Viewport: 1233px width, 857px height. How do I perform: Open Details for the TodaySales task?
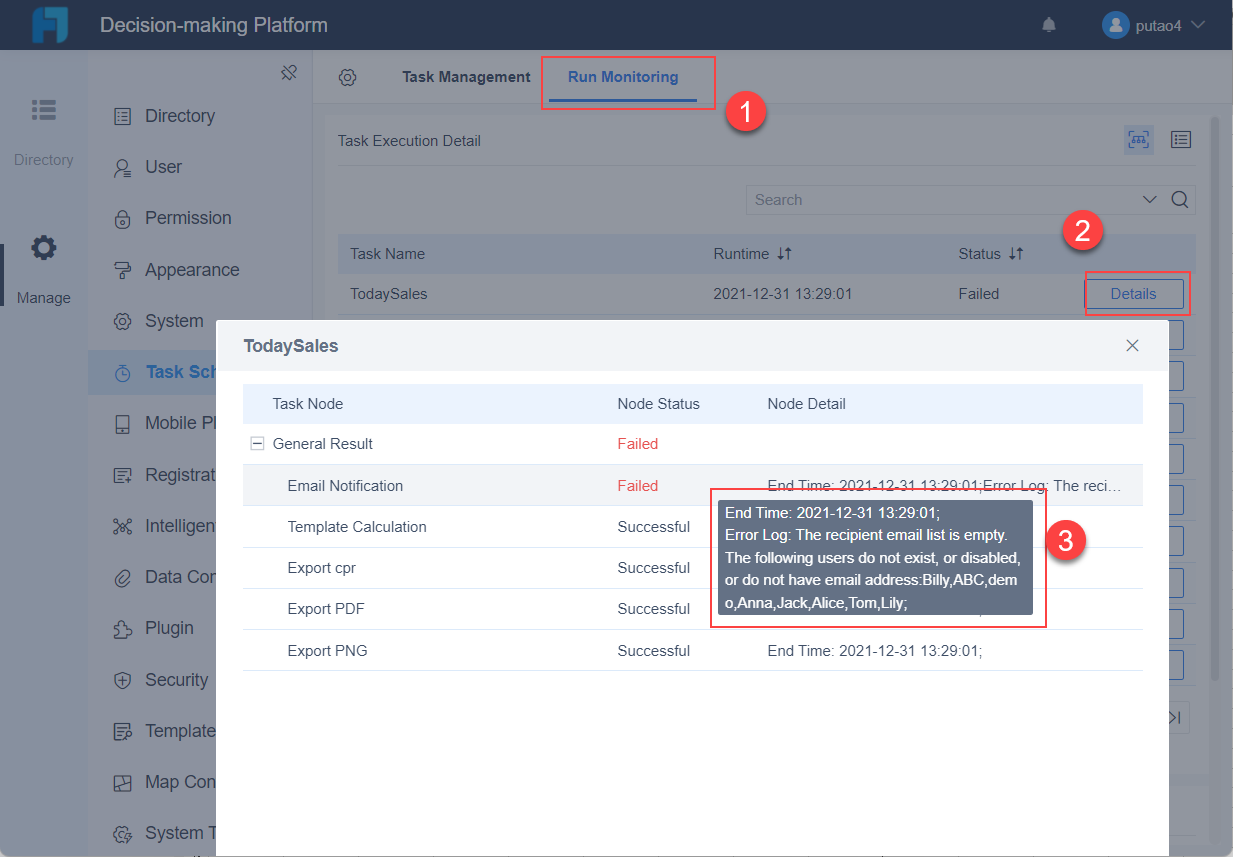[x=1135, y=293]
